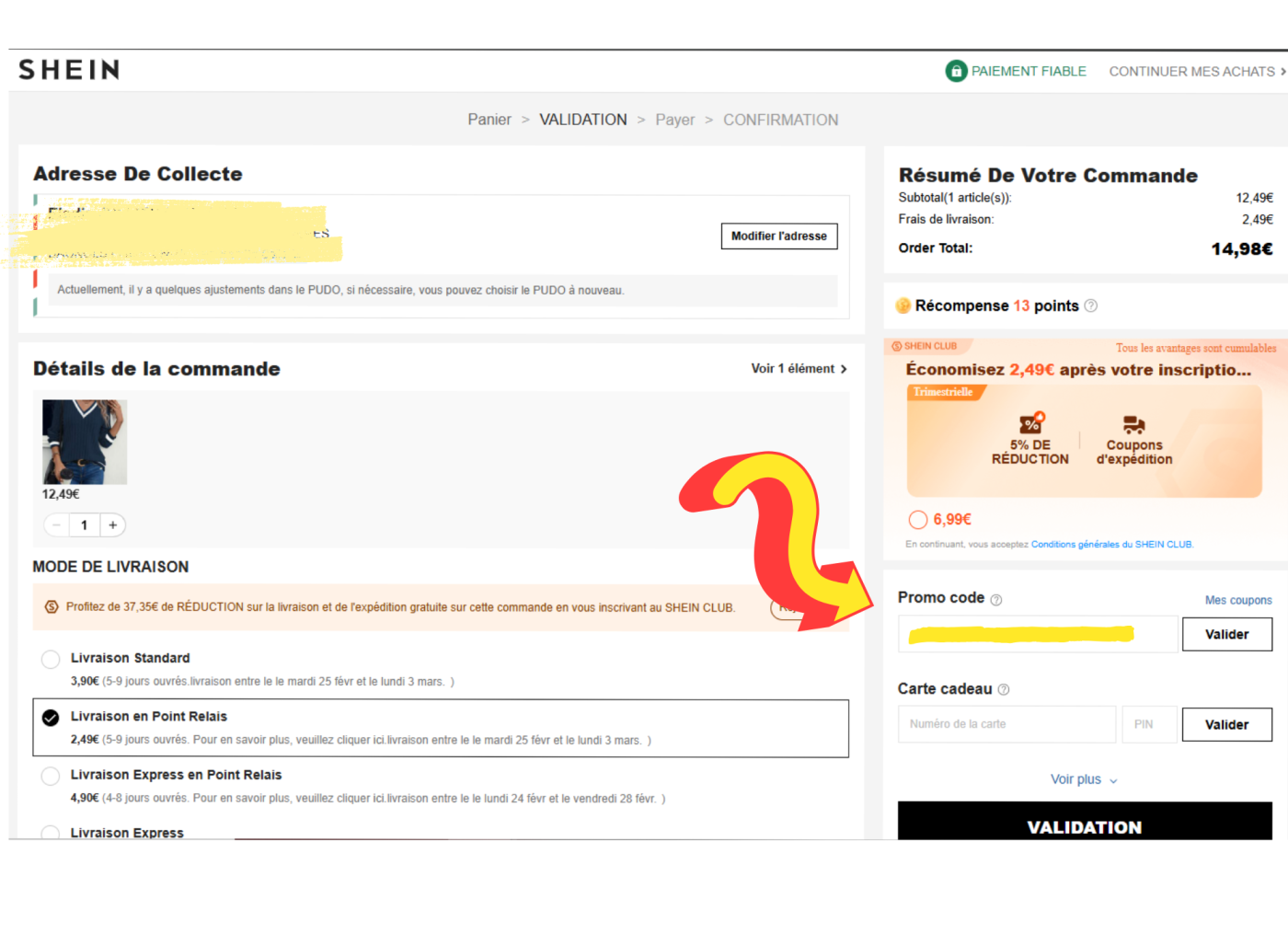Screen dimensions: 1288x933
Task: Expand Voir plus section
Action: click(x=1084, y=779)
